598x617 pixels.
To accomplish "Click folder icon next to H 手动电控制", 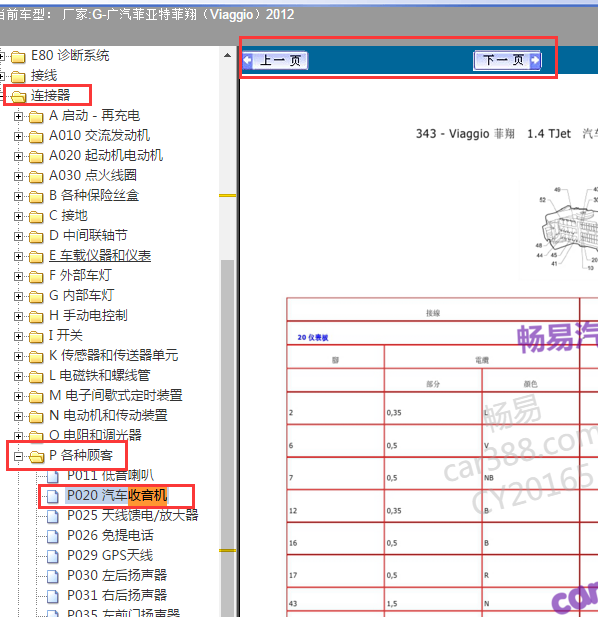I will (x=36, y=317).
